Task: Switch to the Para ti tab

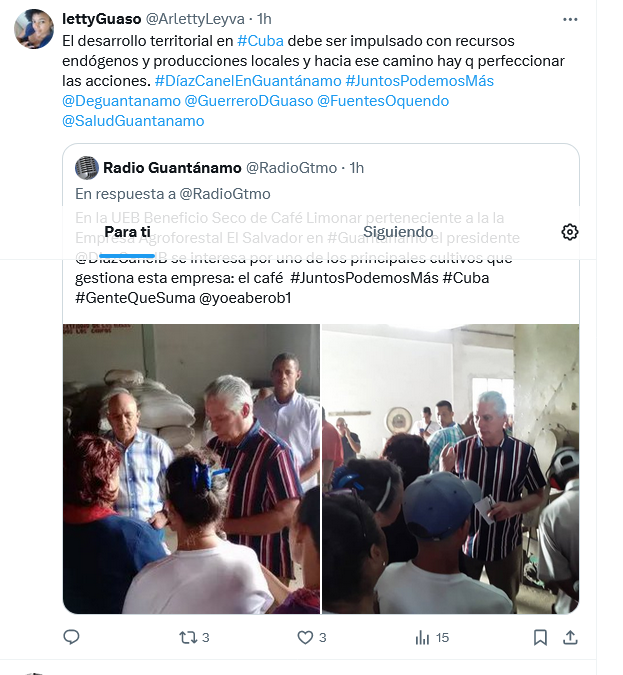Action: [127, 232]
